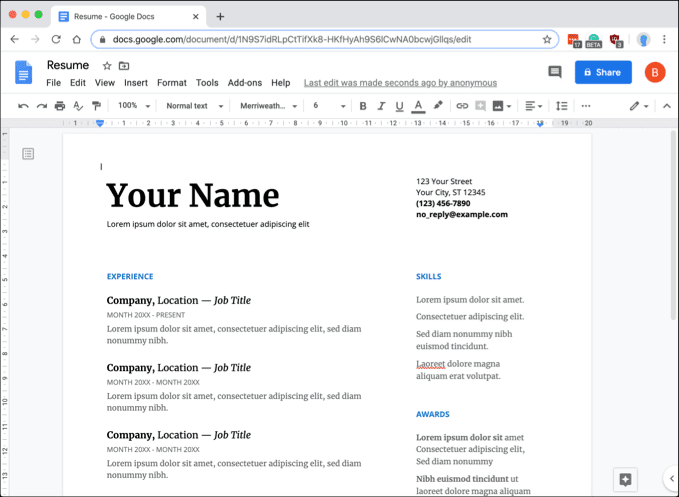Hide the menus with up chevron
Screen dimensions: 679x497
click(666, 106)
